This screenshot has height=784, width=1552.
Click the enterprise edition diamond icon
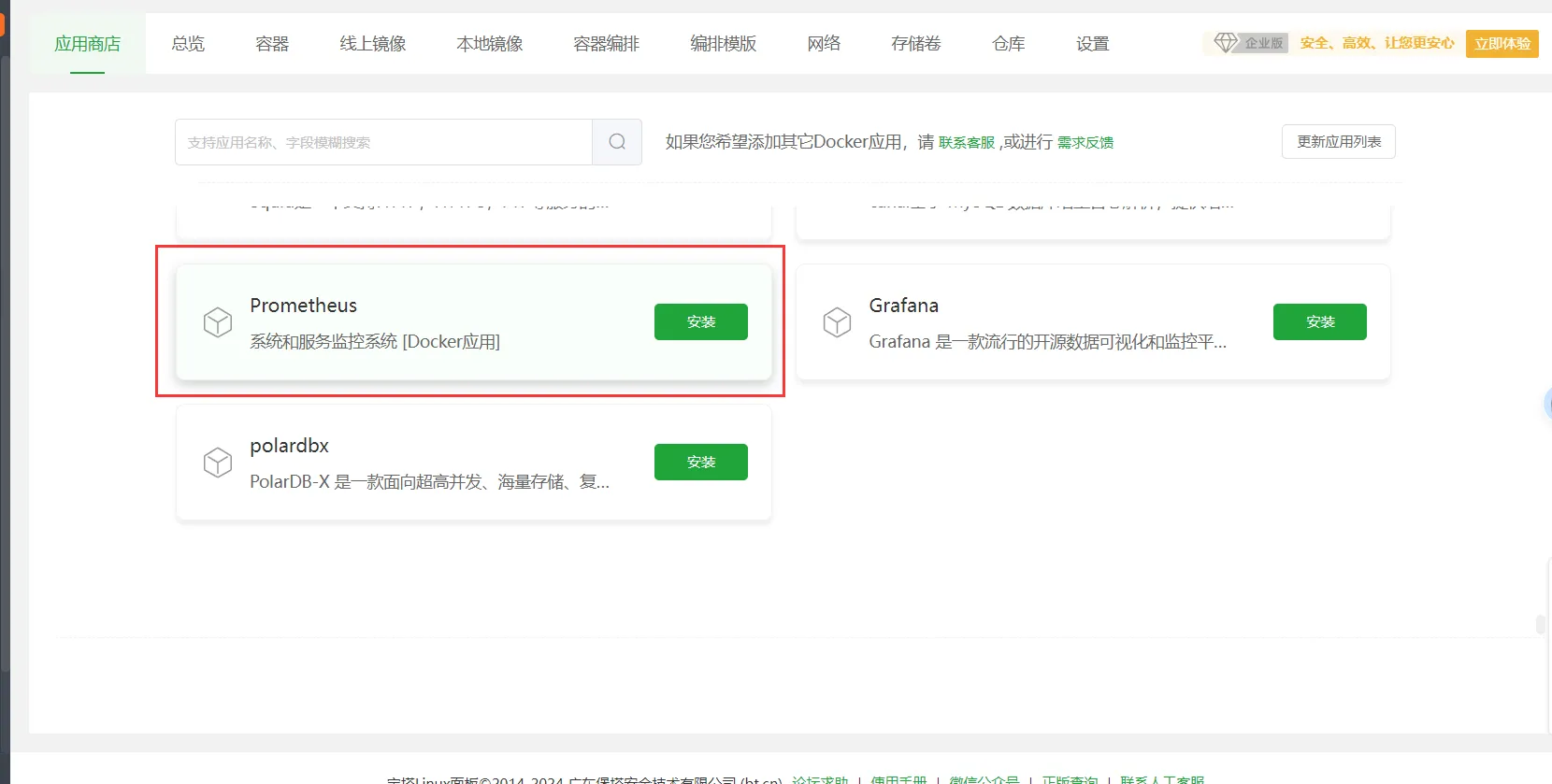point(1225,43)
